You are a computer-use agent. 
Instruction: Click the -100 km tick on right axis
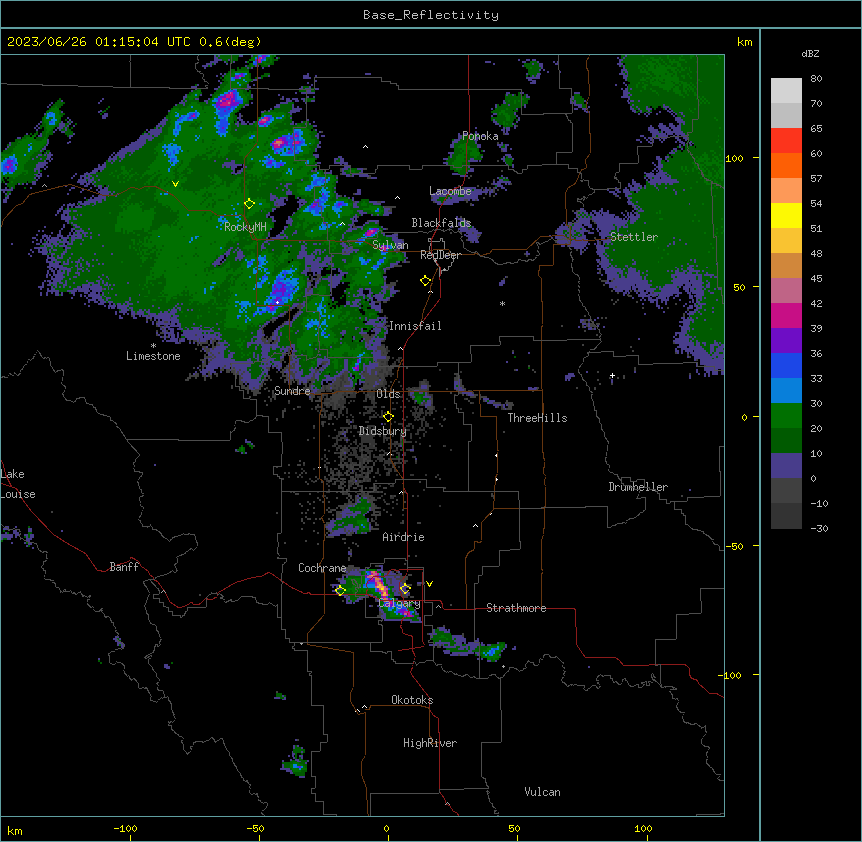tap(731, 675)
